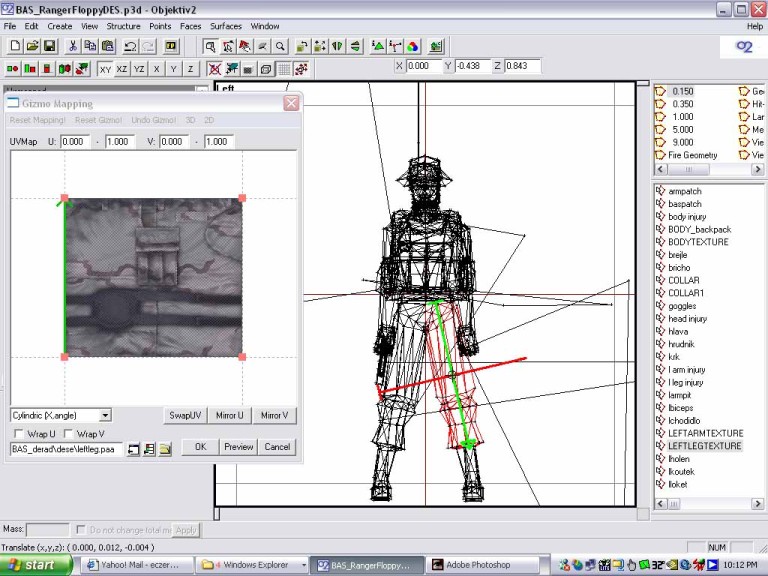Click the Undo arrow icon
The width and height of the screenshot is (768, 576).
tap(131, 46)
